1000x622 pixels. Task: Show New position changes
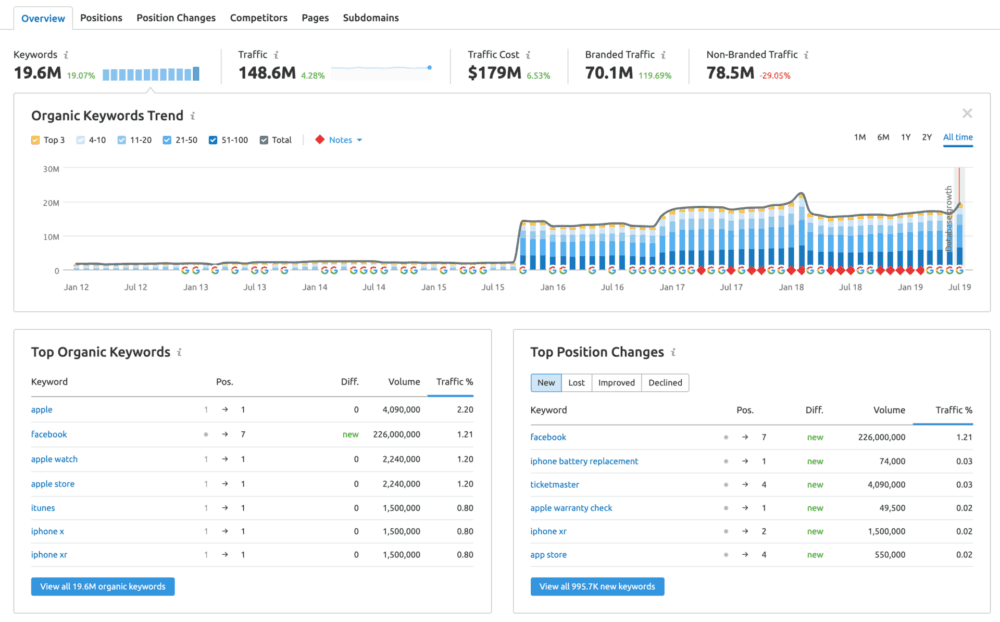pyautogui.click(x=546, y=383)
